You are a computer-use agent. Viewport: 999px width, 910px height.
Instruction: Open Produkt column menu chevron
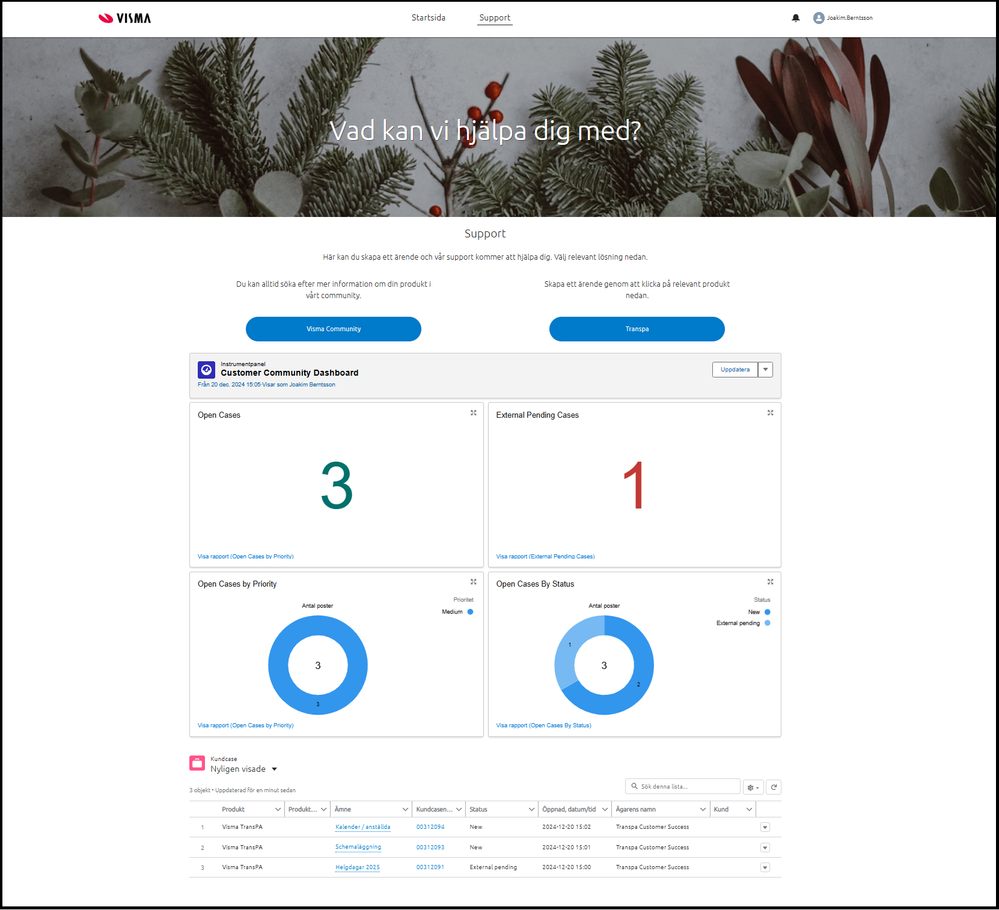tap(277, 809)
